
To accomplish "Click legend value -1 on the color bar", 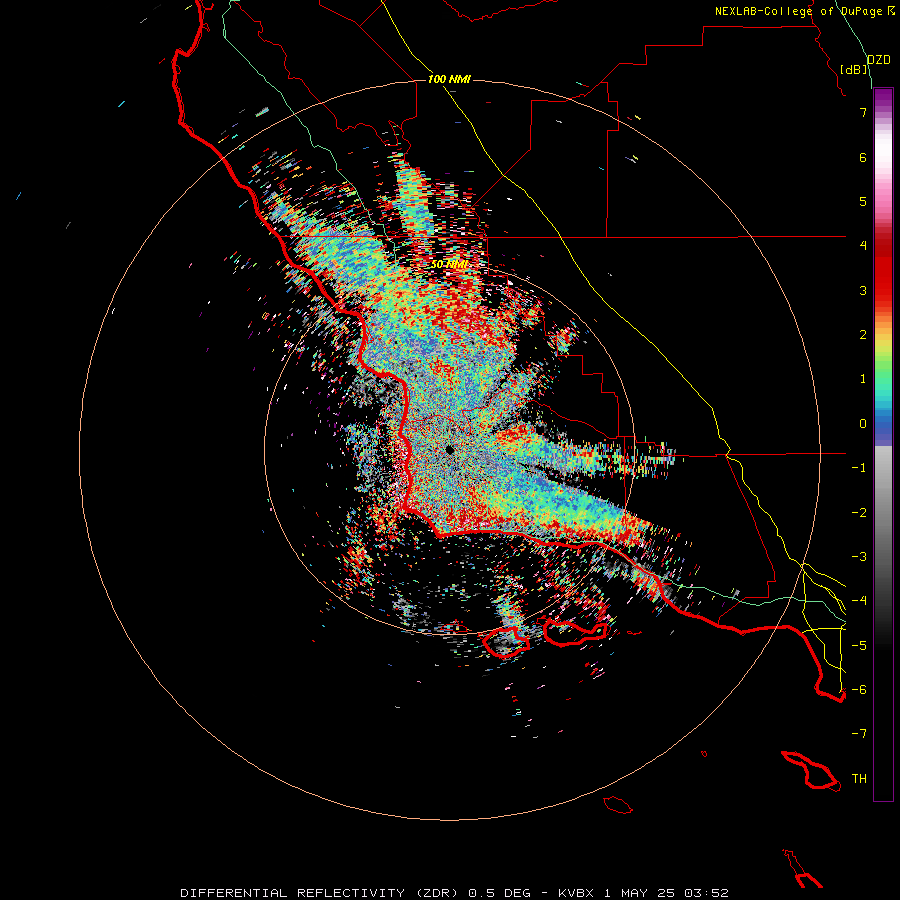I will coord(859,468).
